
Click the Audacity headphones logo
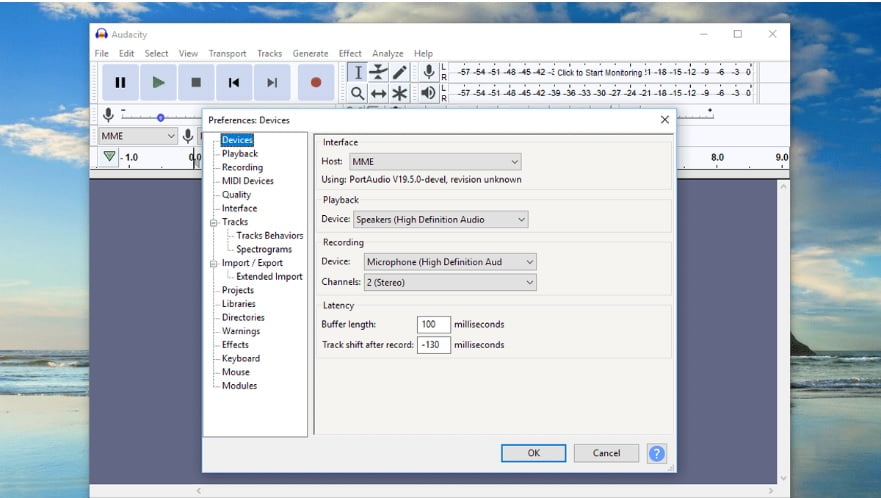pyautogui.click(x=102, y=34)
